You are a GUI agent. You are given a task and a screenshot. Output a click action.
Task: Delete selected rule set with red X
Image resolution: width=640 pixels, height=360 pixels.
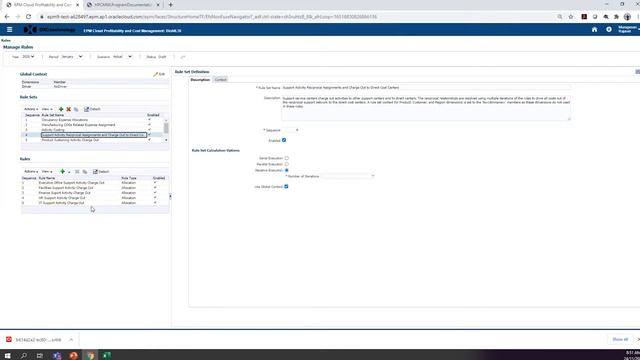pos(69,109)
